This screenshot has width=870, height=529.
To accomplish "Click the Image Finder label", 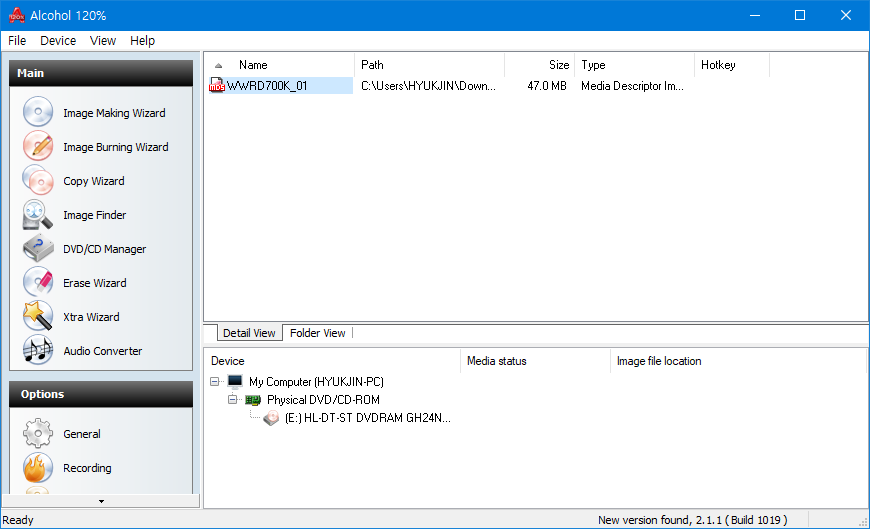I will click(x=94, y=215).
